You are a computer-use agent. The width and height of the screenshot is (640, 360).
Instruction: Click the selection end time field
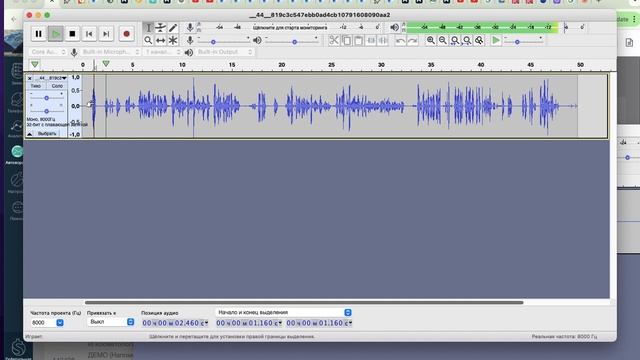tap(319, 323)
